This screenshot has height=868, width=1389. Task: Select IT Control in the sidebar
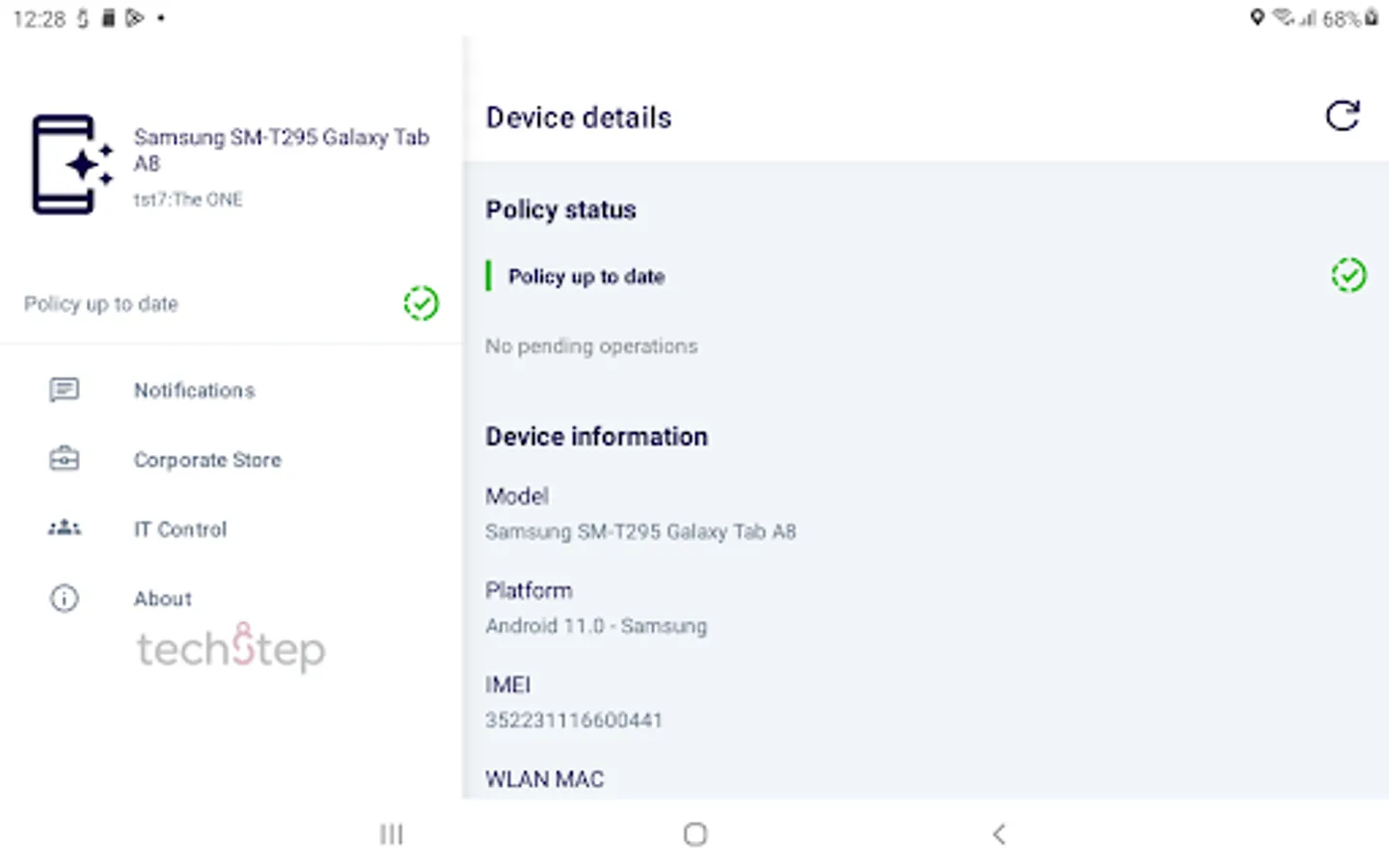pyautogui.click(x=180, y=529)
